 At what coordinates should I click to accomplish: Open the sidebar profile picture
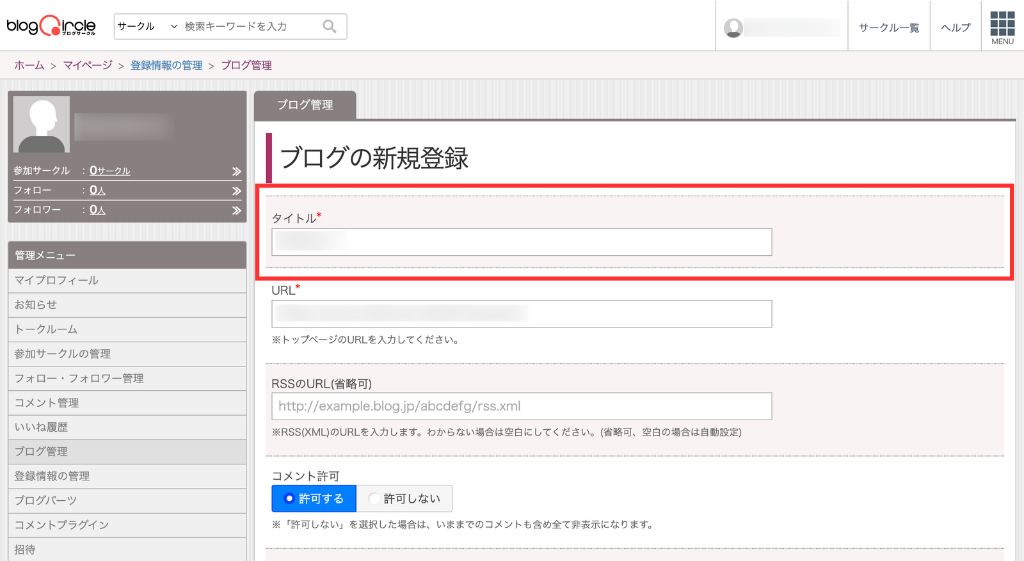click(41, 124)
